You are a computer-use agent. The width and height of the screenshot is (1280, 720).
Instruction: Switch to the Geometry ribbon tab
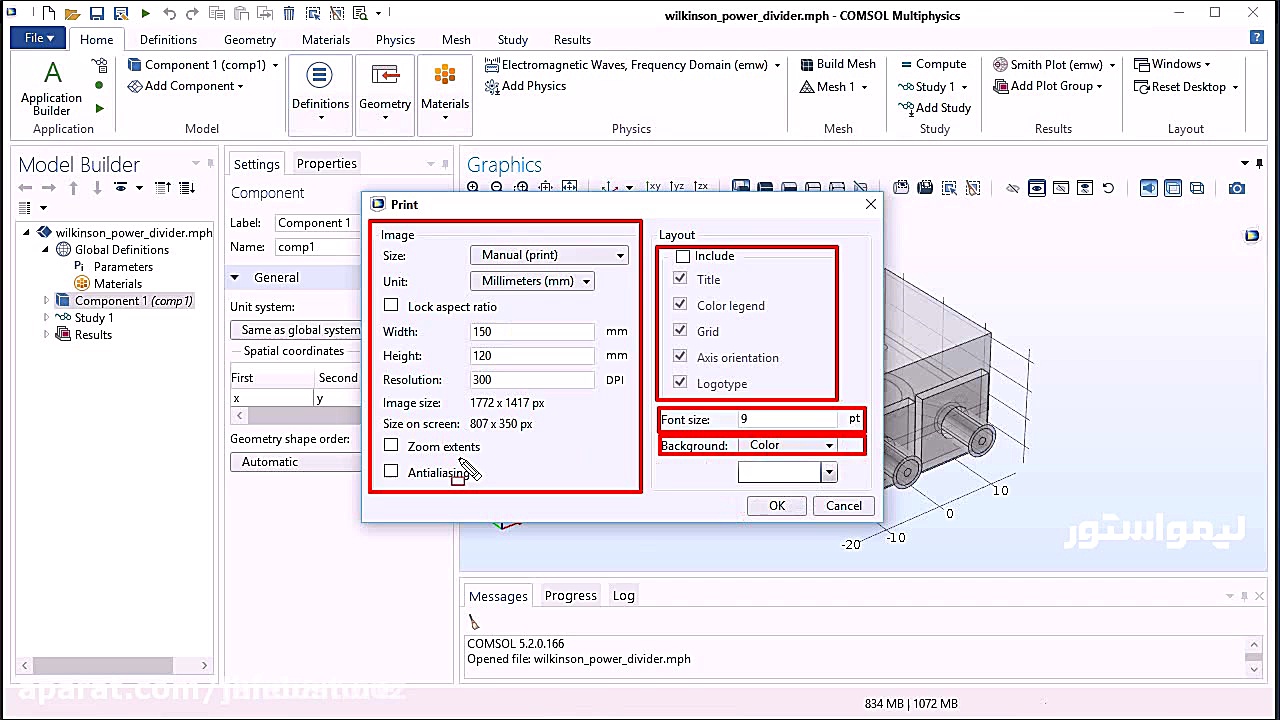click(250, 40)
